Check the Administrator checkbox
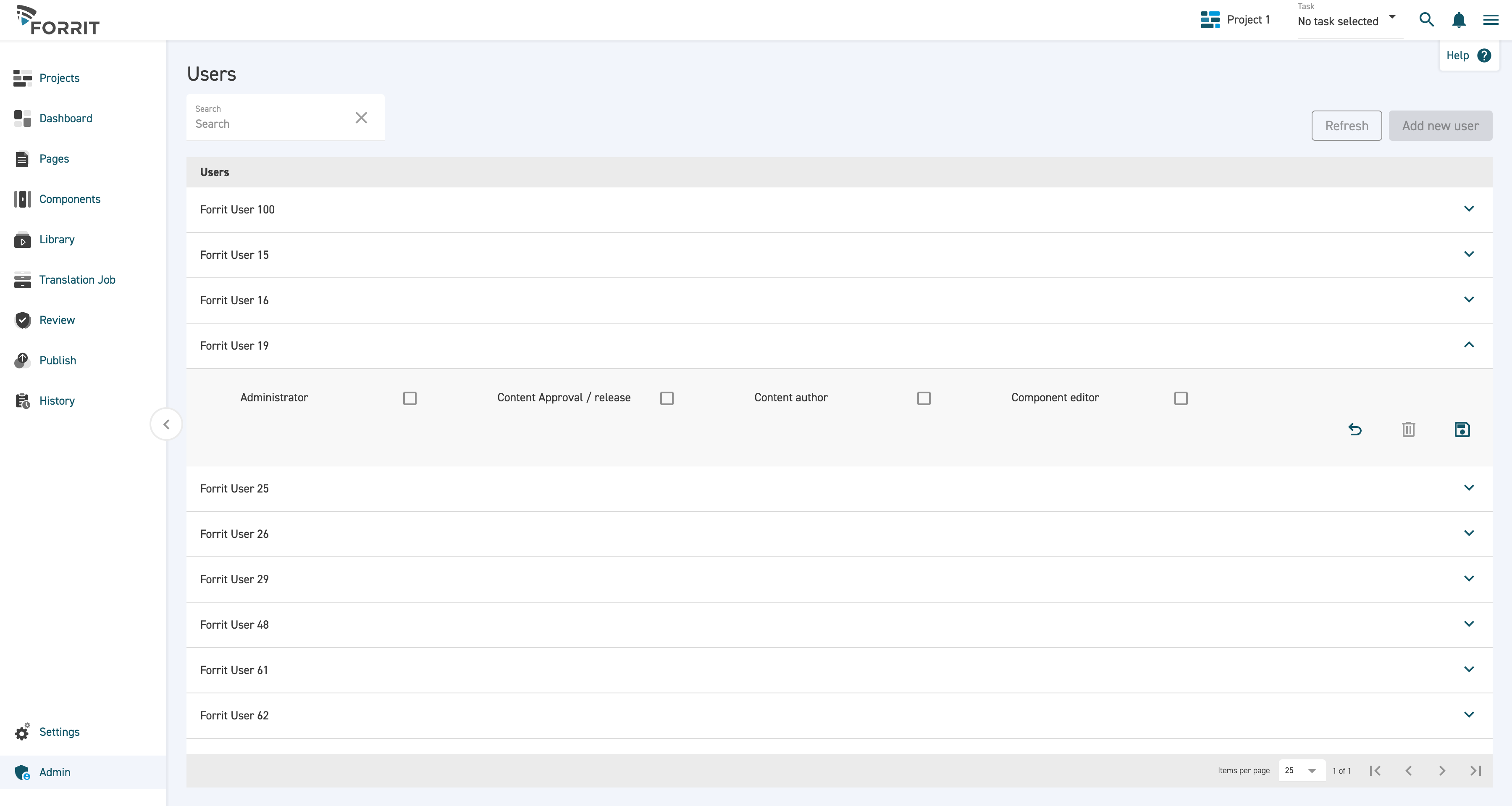 (409, 398)
